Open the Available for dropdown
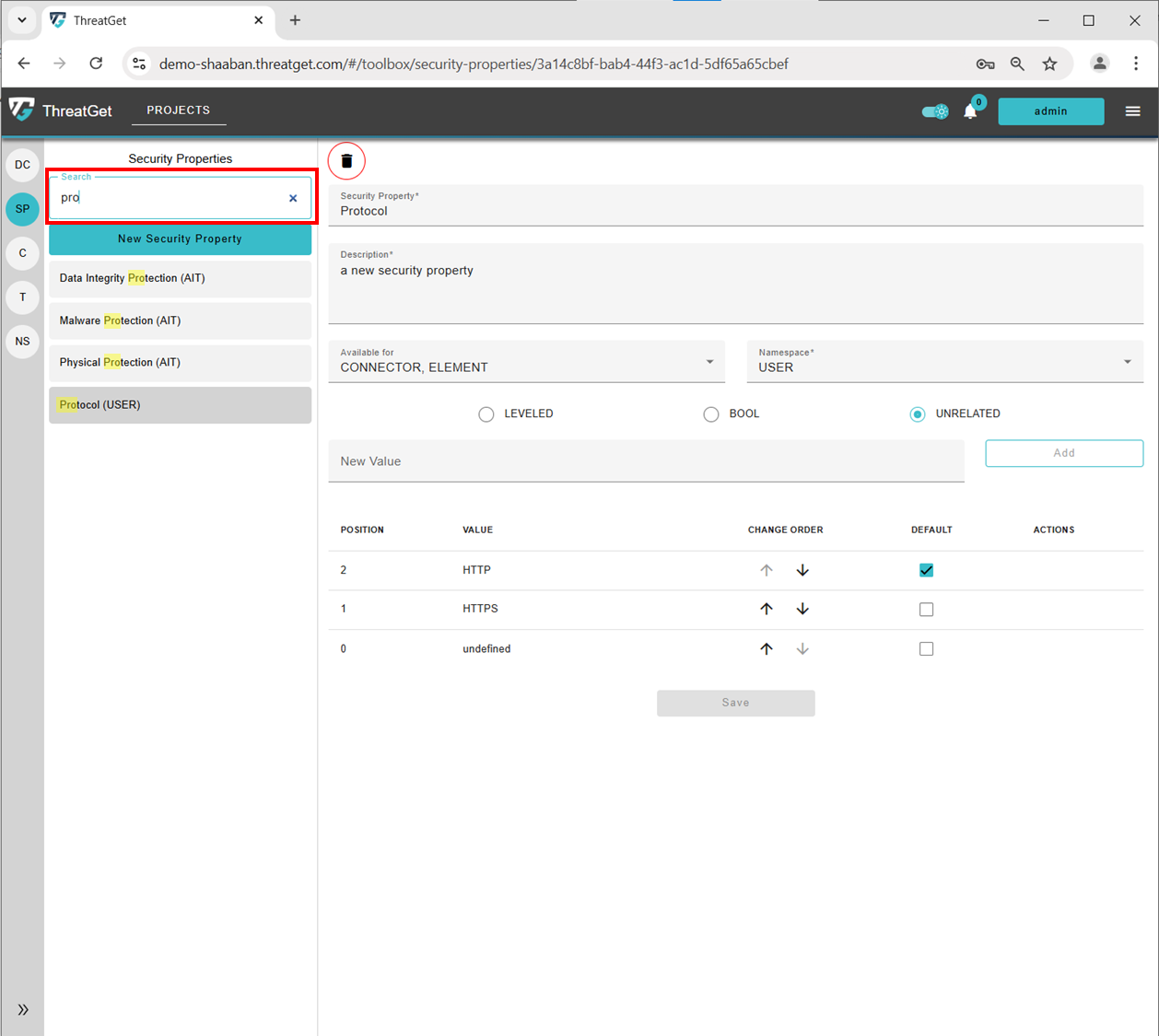1159x1036 pixels. (527, 362)
